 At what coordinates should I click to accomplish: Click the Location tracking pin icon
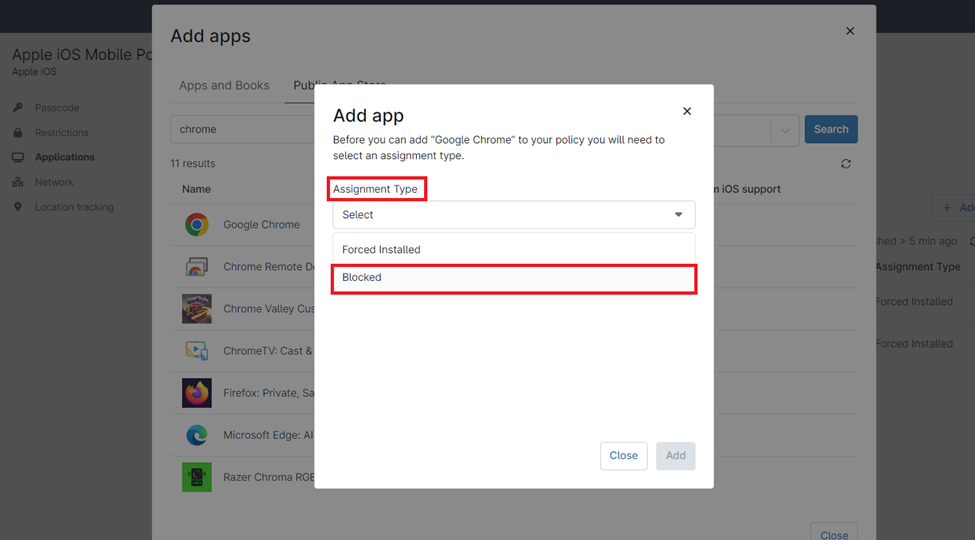click(x=18, y=207)
